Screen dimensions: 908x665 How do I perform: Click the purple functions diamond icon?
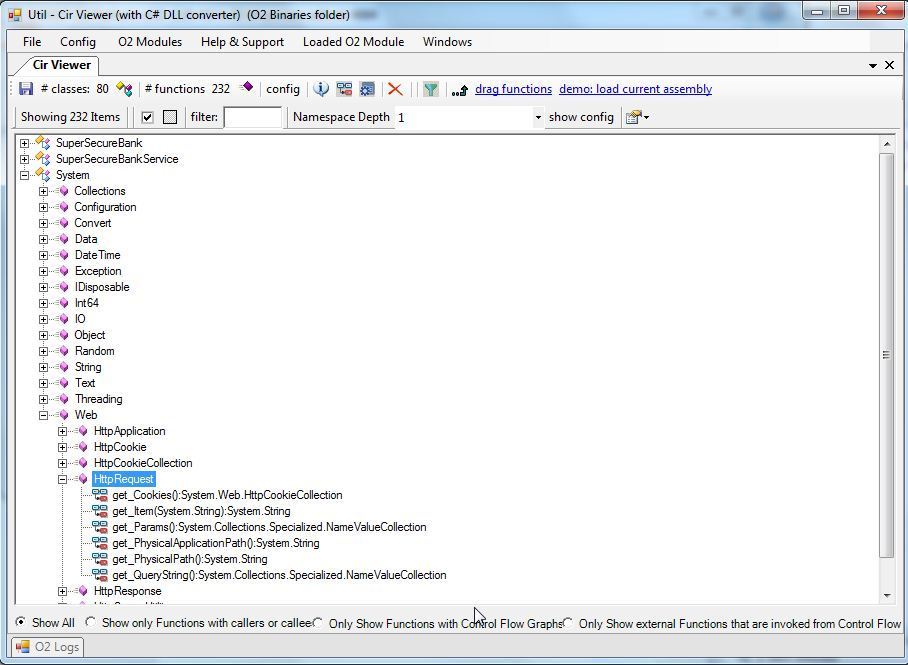pos(247,88)
